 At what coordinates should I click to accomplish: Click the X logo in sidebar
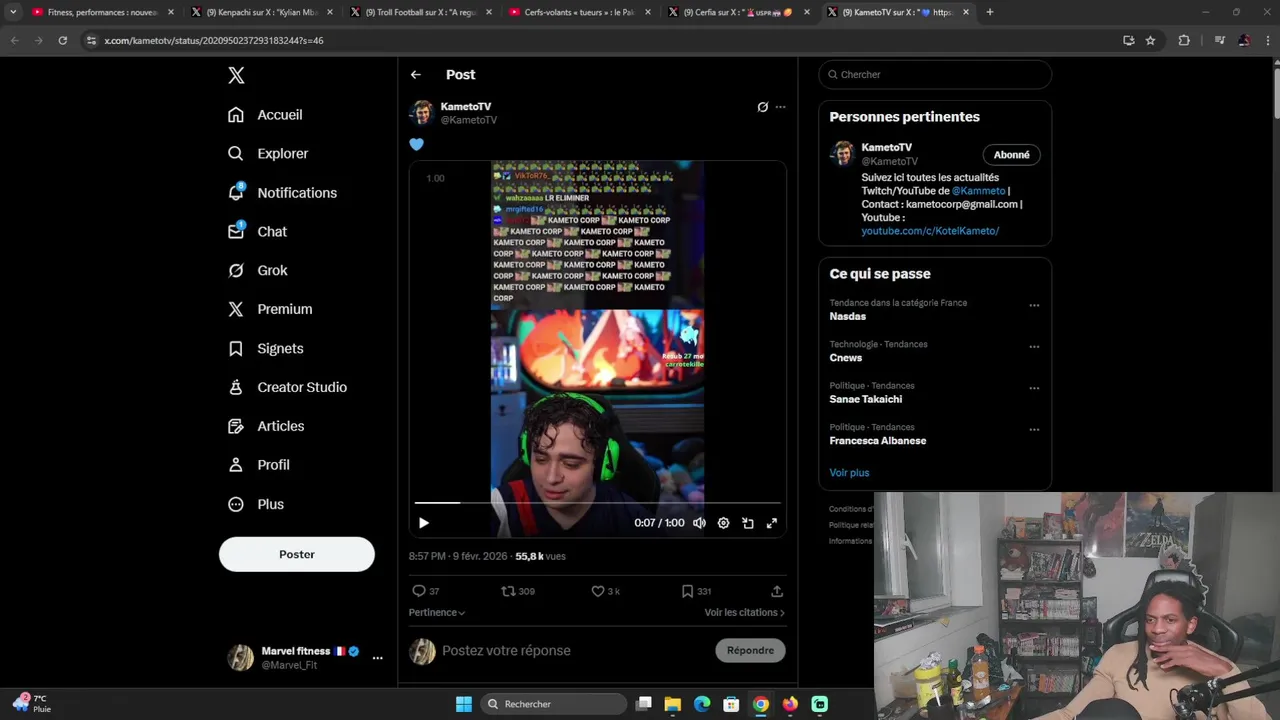(236, 75)
